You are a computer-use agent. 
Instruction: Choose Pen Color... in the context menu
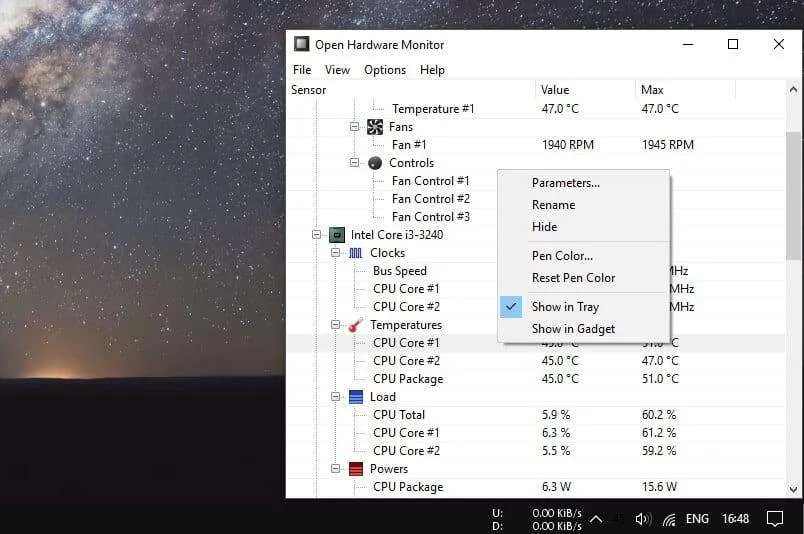coord(584,256)
